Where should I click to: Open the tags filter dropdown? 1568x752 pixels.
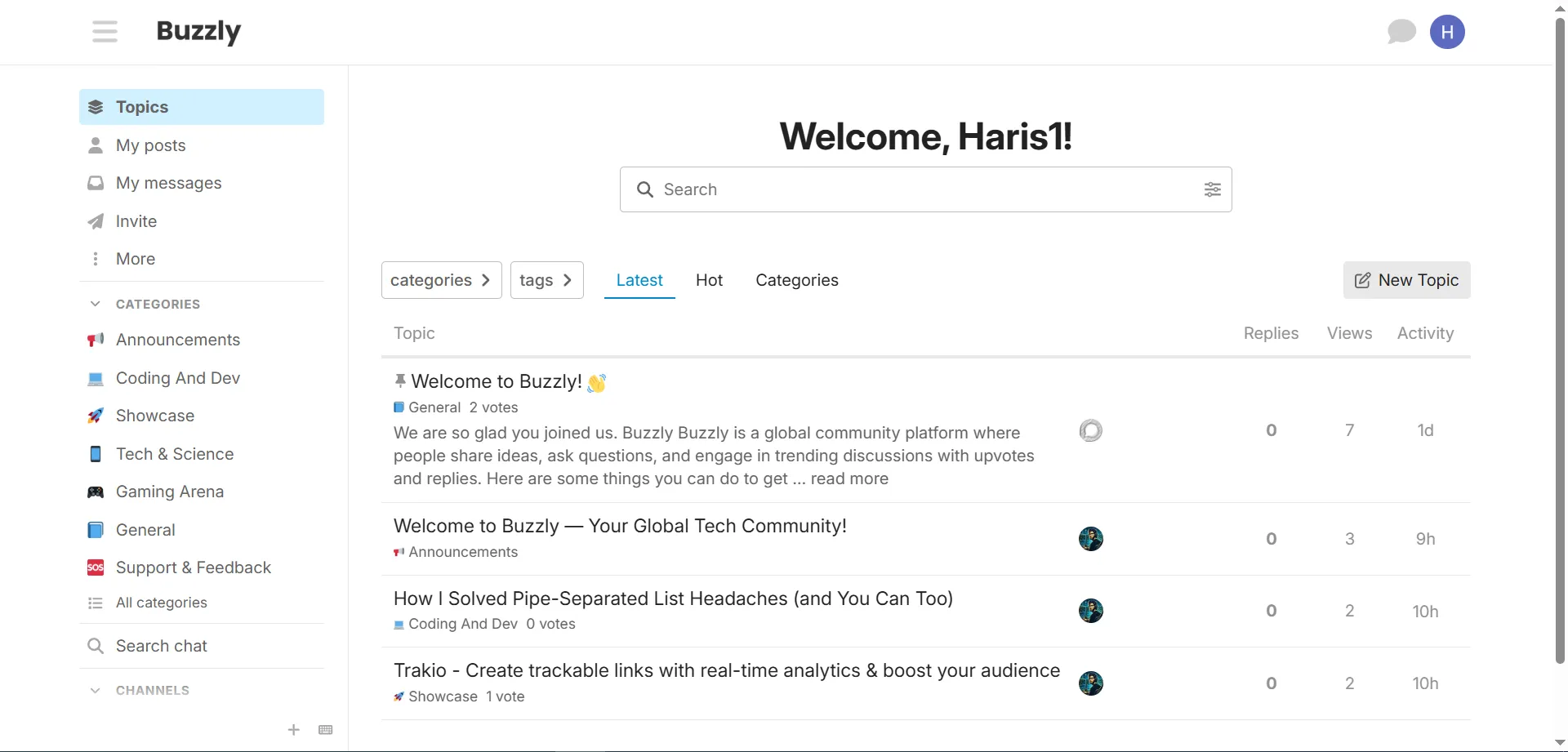[546, 280]
